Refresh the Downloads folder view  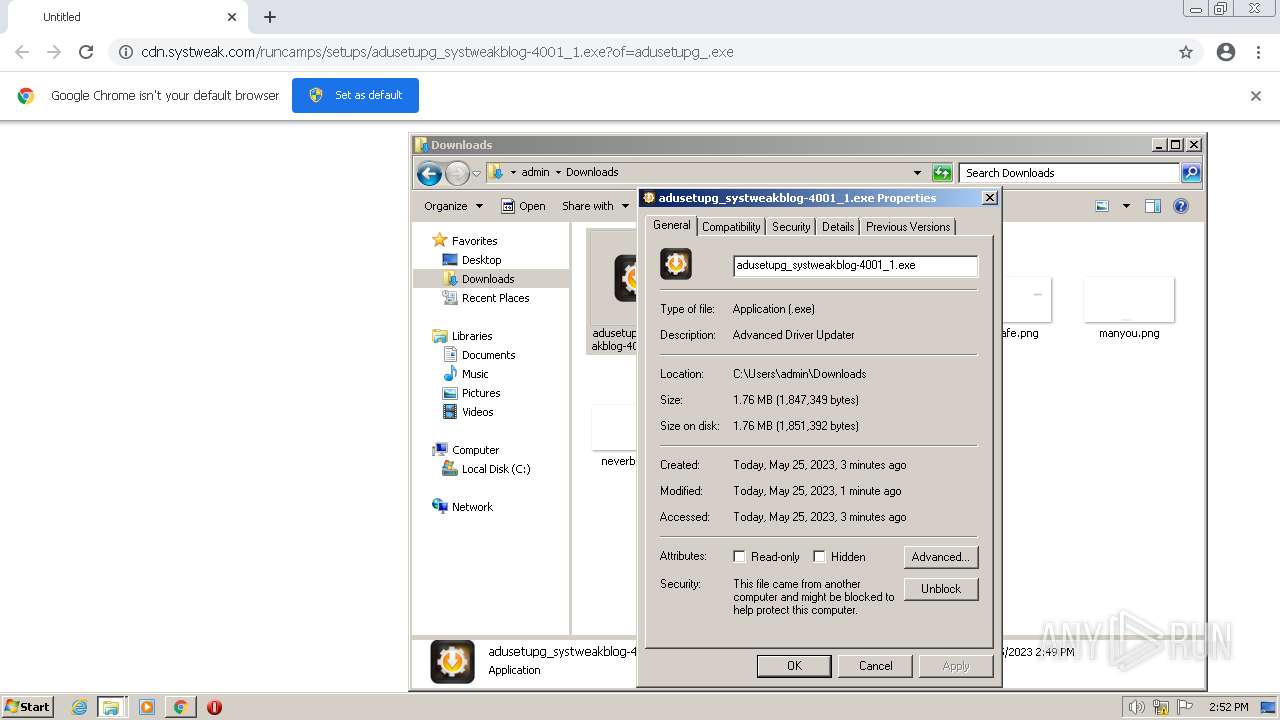pos(941,173)
